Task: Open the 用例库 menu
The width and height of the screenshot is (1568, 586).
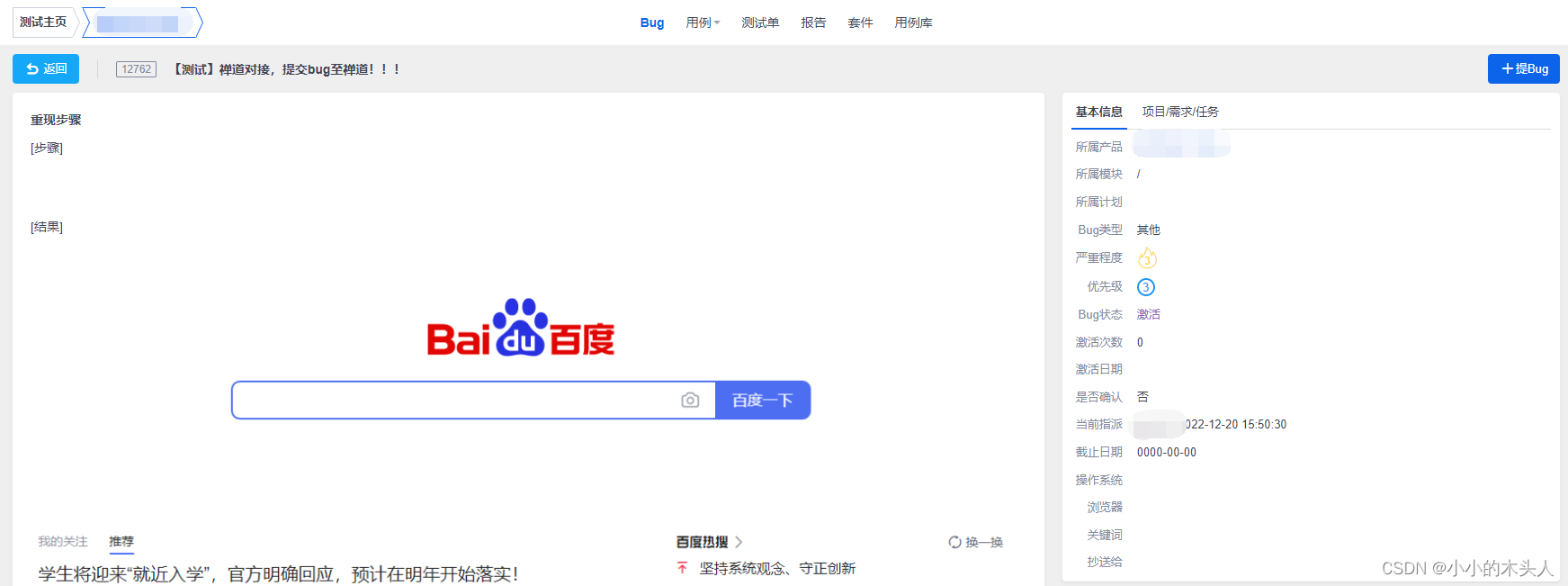Action: click(x=913, y=23)
